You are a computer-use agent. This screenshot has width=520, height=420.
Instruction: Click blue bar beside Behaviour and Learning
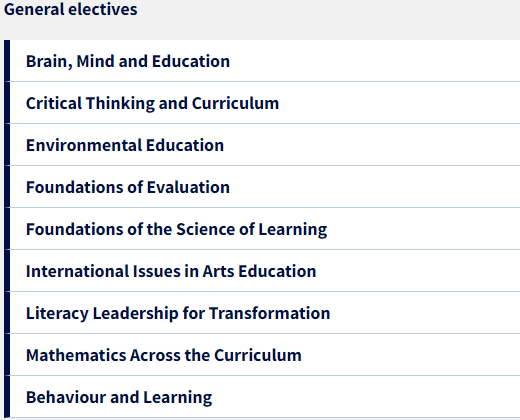click(7, 397)
